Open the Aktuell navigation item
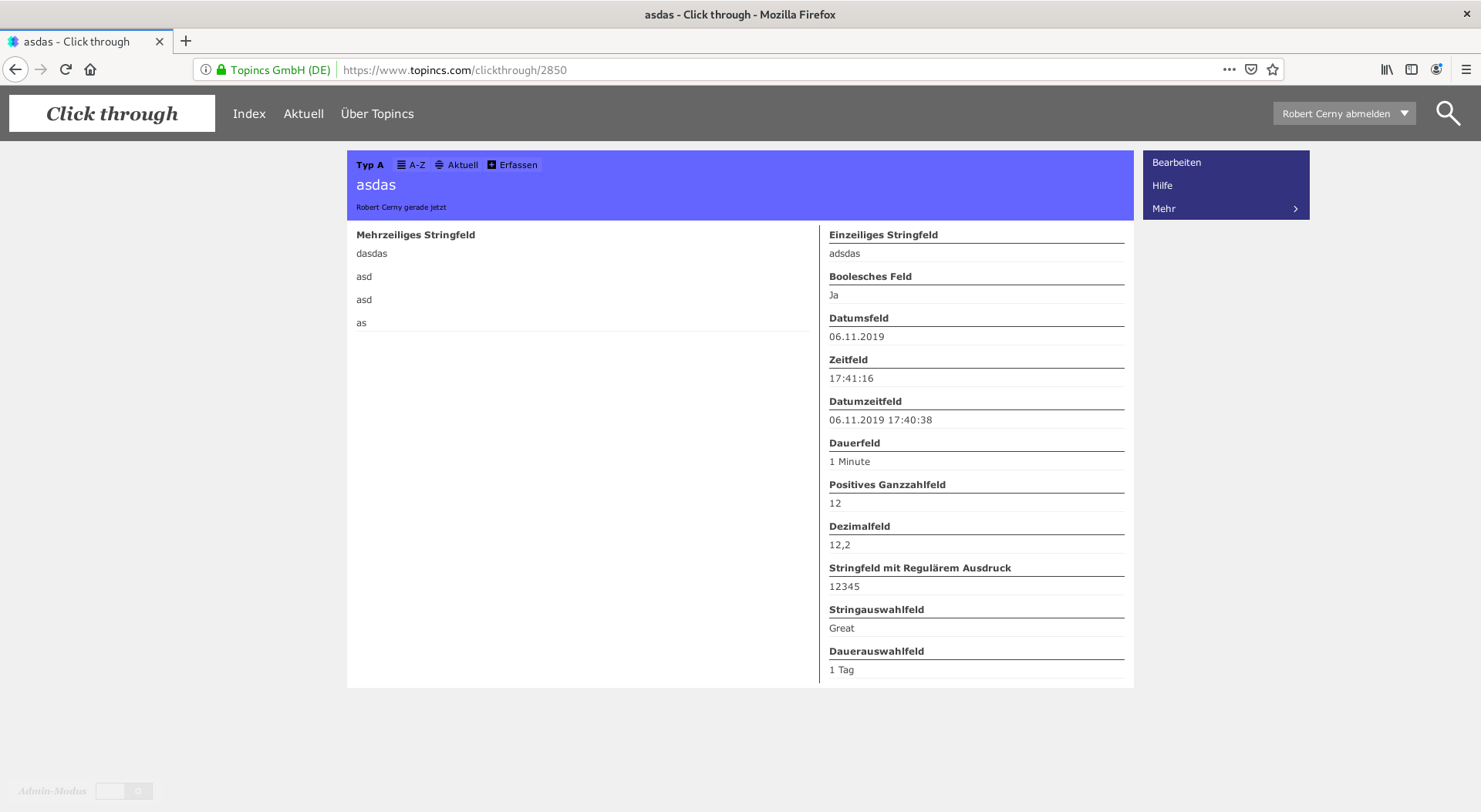This screenshot has width=1481, height=812. [303, 113]
